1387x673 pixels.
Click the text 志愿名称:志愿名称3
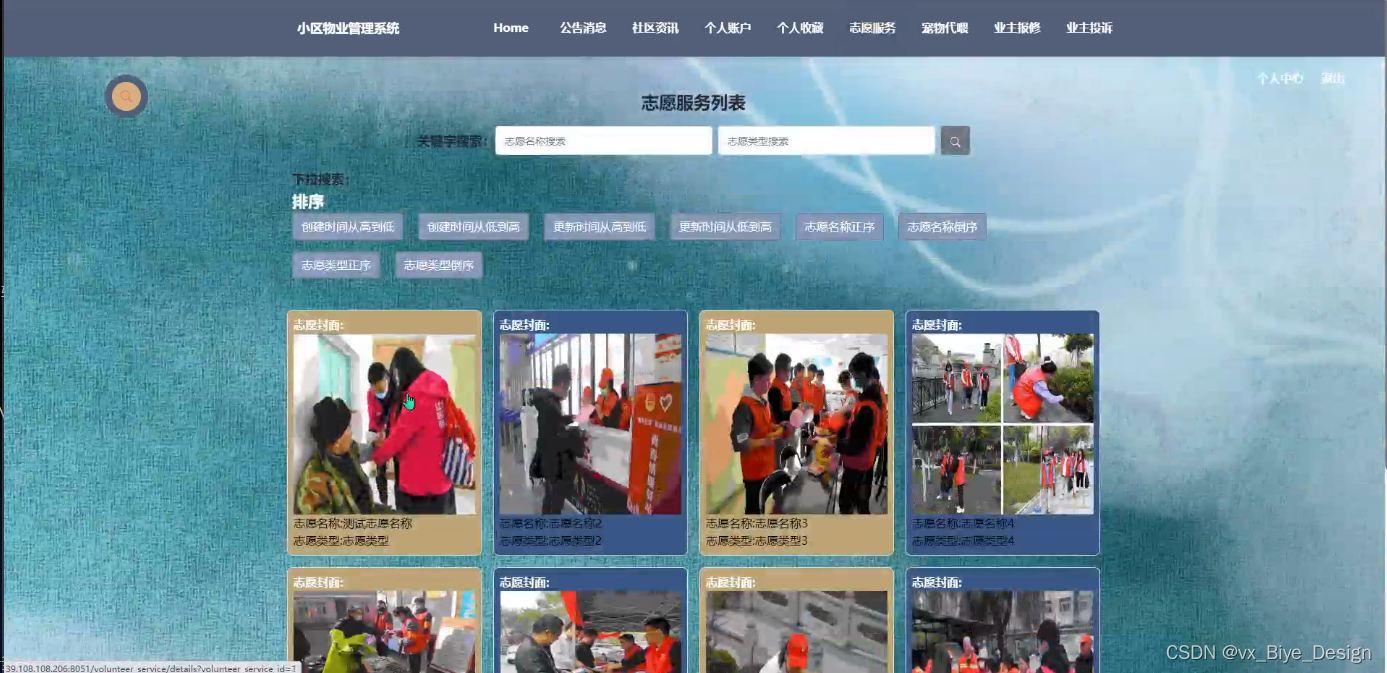tap(757, 523)
